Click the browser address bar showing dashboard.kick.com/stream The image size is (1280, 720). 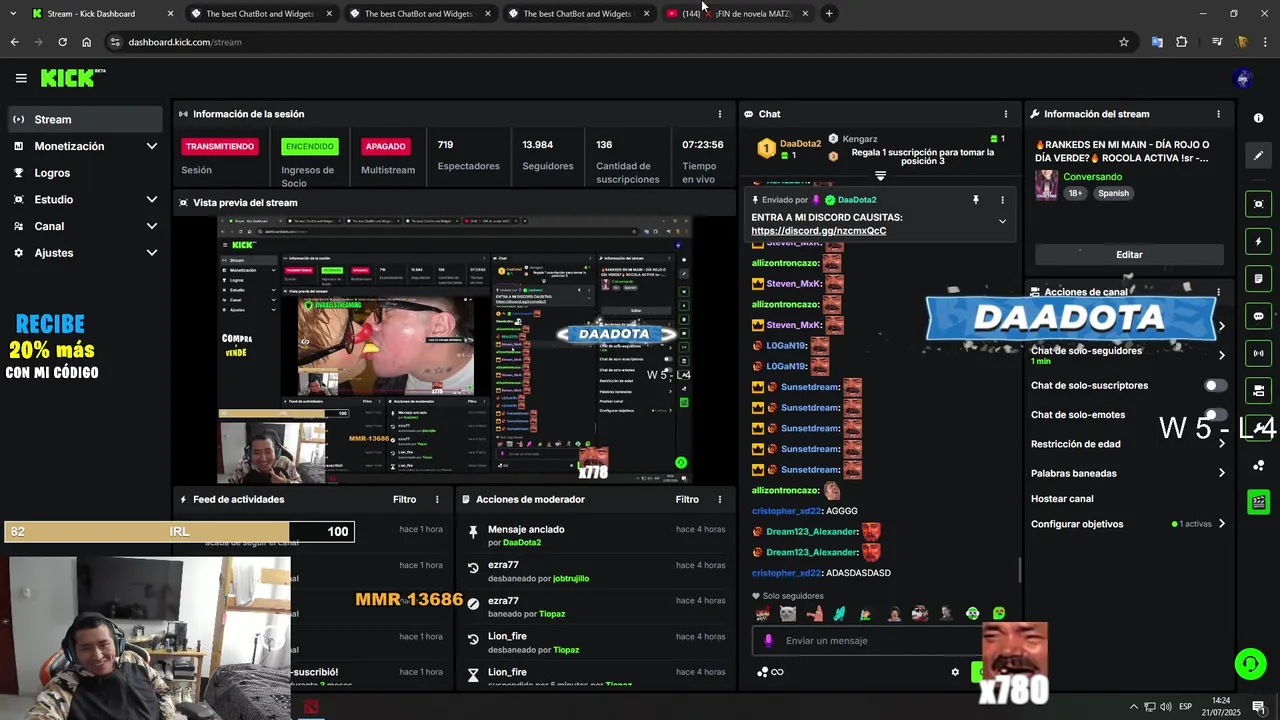click(610, 42)
